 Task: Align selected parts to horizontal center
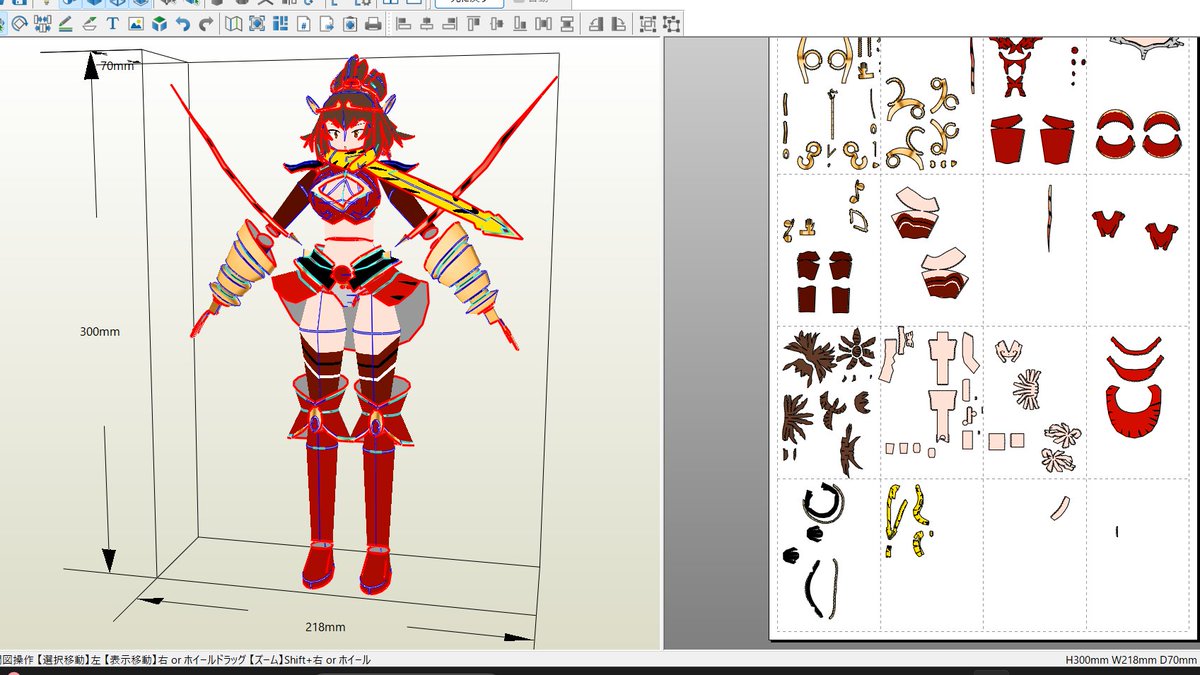427,23
